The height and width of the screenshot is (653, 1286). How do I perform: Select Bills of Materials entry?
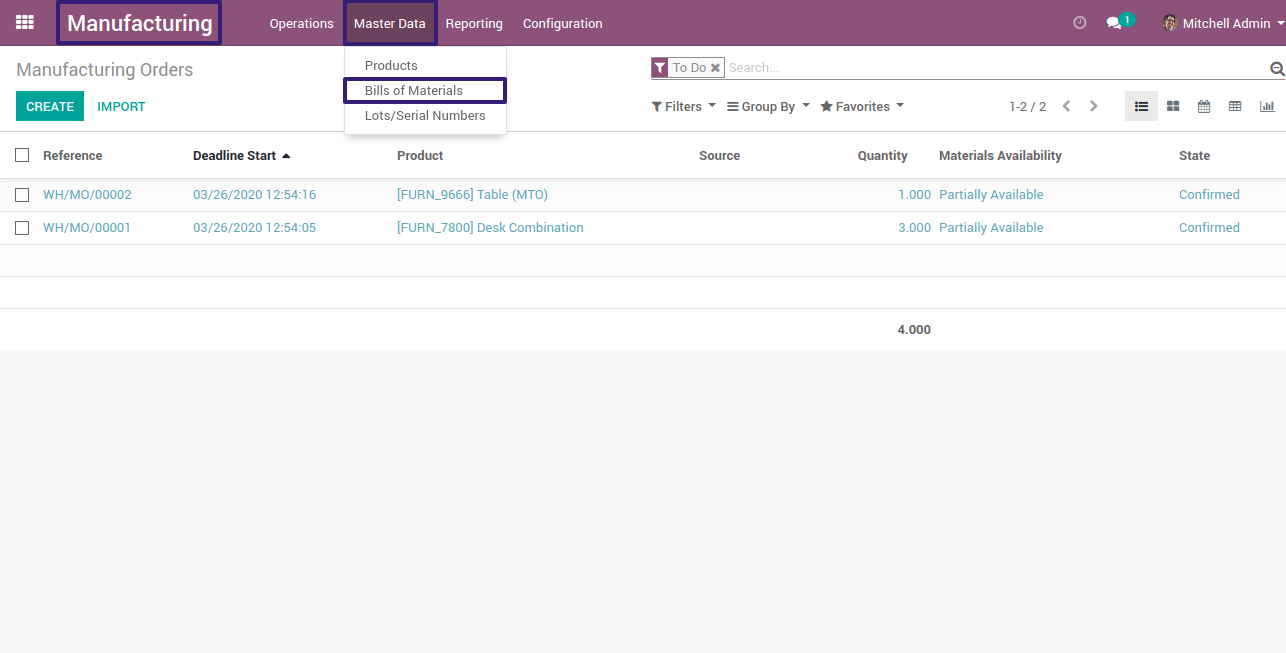425,90
